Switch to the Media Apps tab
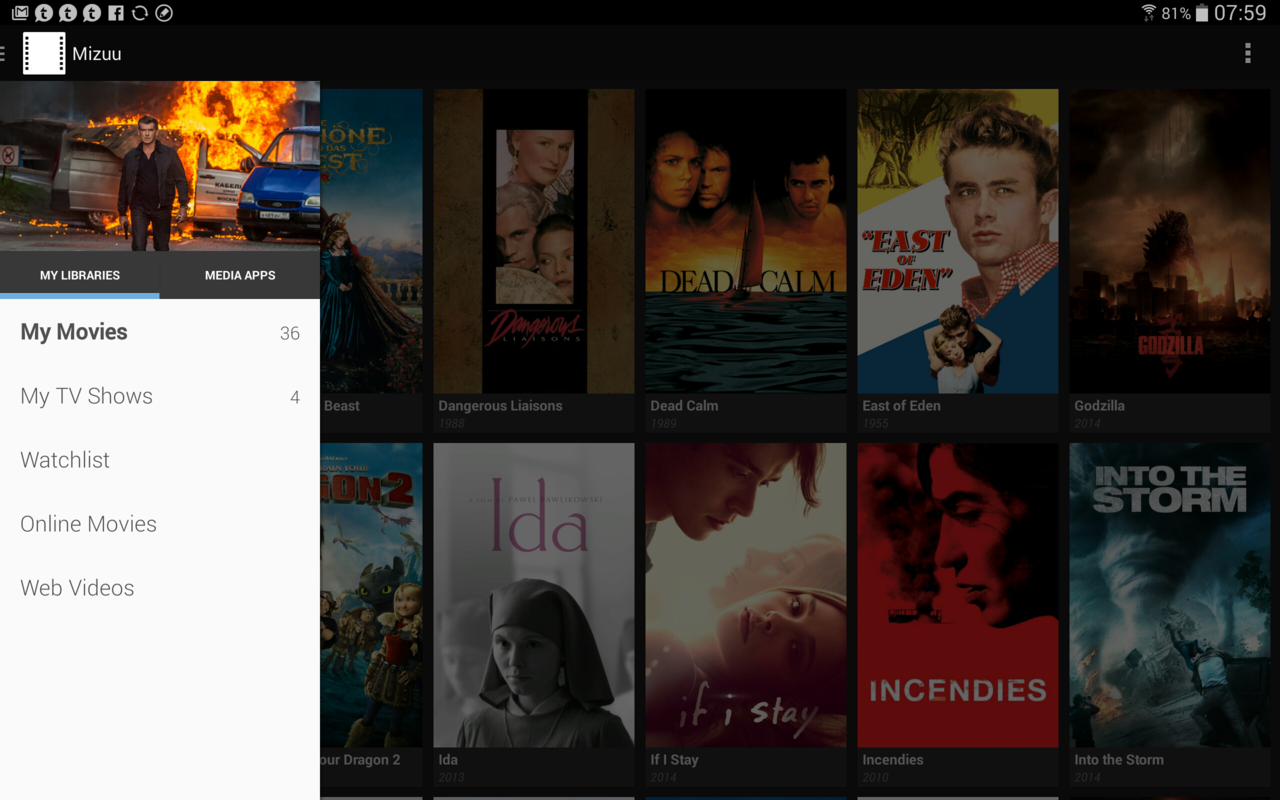This screenshot has height=800, width=1280. (240, 275)
